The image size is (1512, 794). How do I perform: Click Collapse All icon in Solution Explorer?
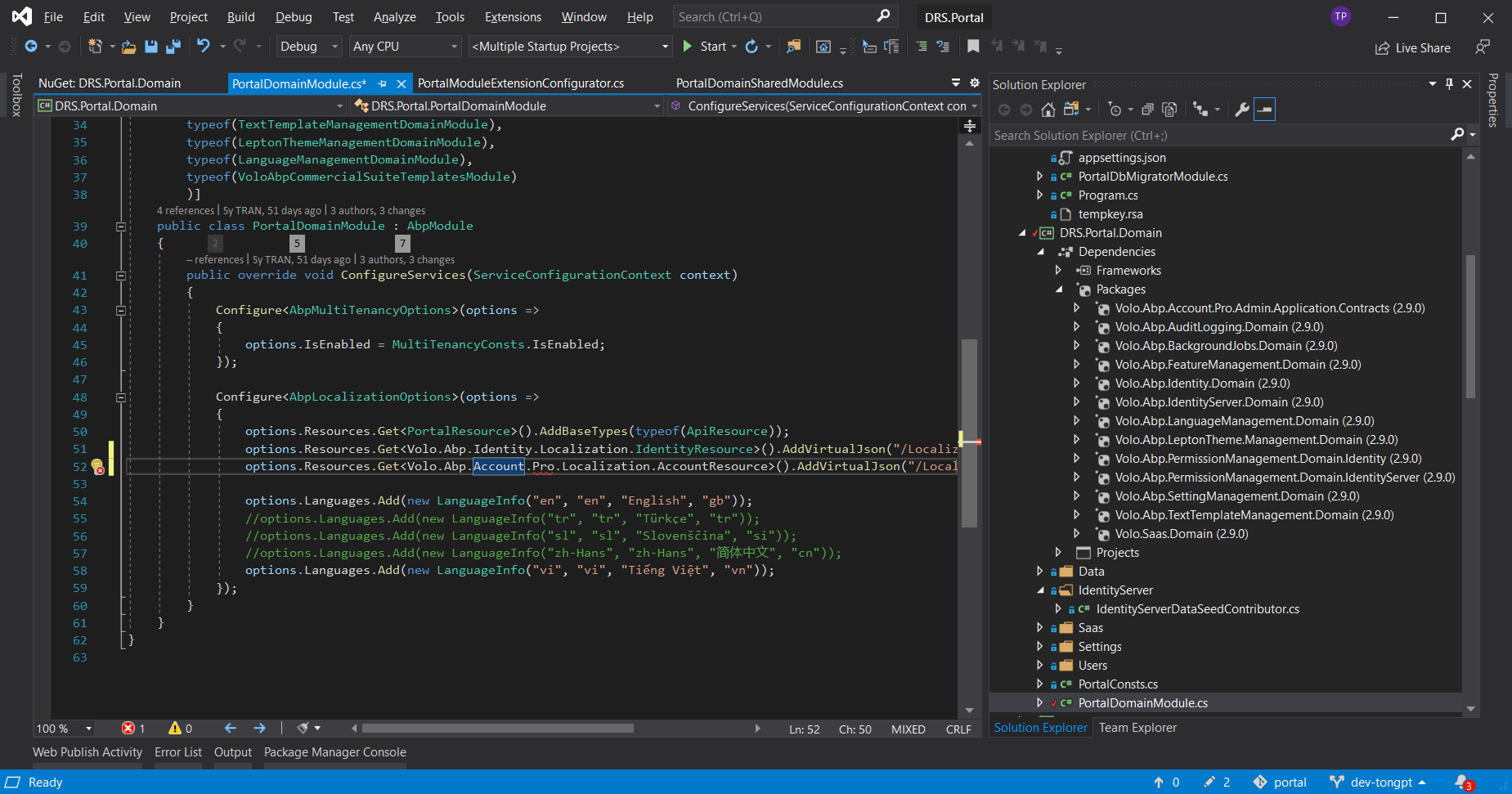coord(1147,110)
